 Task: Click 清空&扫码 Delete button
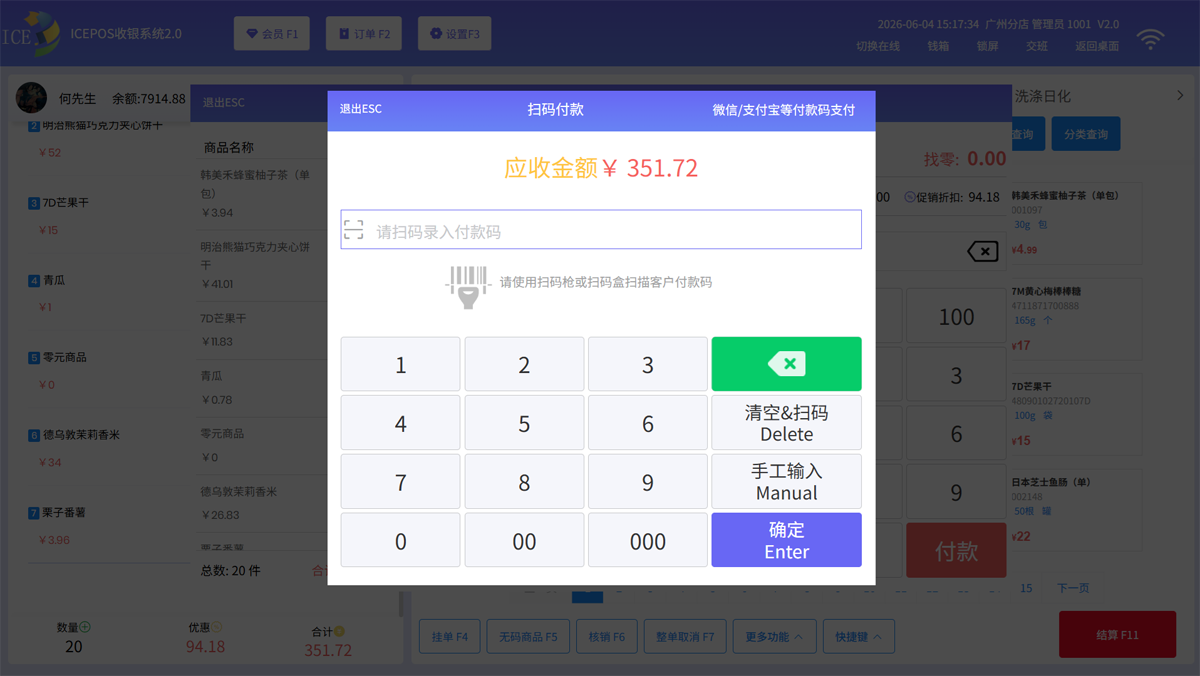point(786,423)
